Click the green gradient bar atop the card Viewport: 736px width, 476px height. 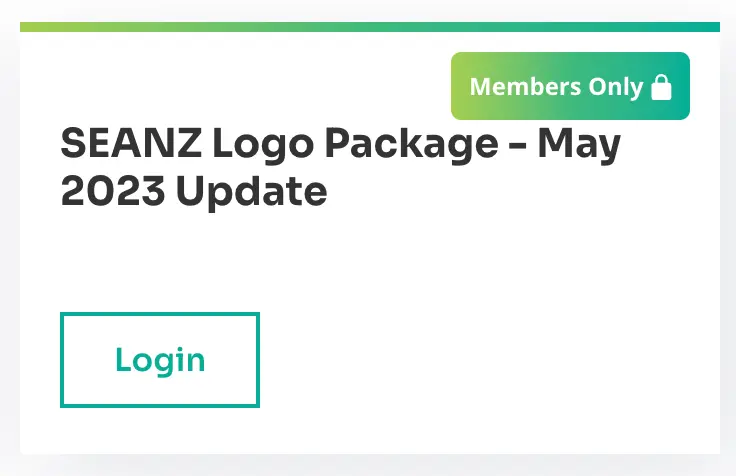click(370, 27)
